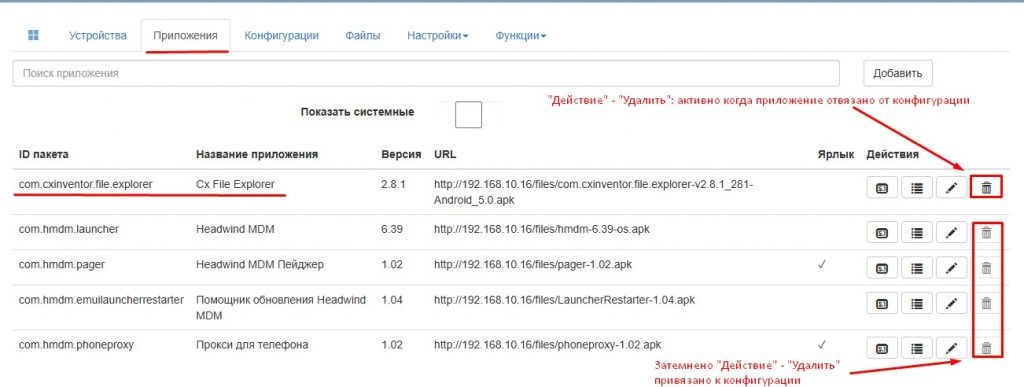Viewport: 1024px width, 387px height.
Task: Click the com.cxinventor.file.explorer package ID
Action: coord(86,185)
